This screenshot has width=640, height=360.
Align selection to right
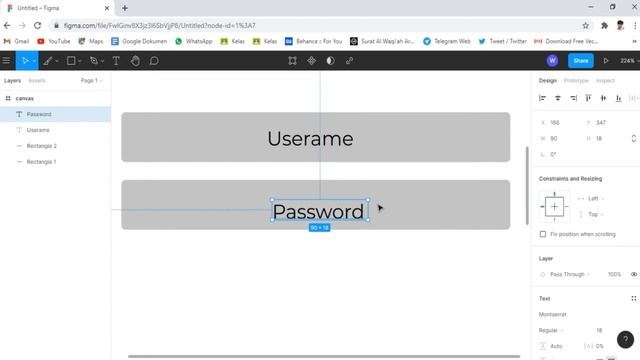point(573,98)
